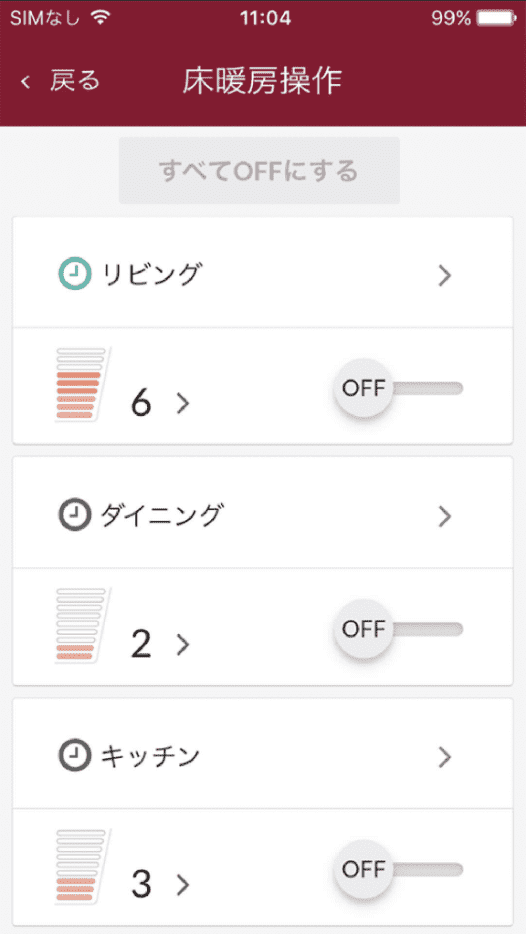Open the キッチン row right chevron
The width and height of the screenshot is (526, 934).
point(444,756)
